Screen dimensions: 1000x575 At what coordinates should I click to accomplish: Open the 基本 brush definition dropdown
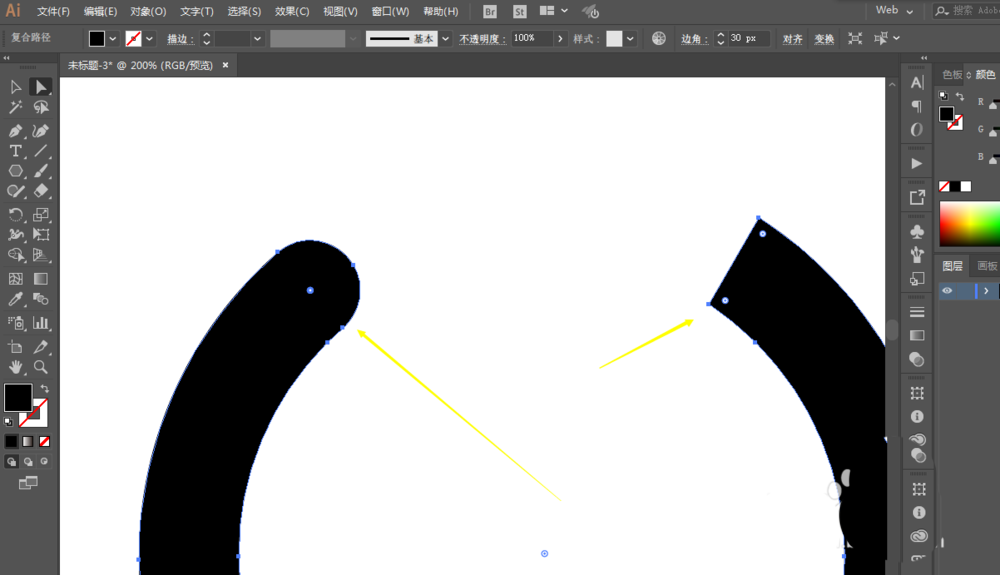[445, 39]
